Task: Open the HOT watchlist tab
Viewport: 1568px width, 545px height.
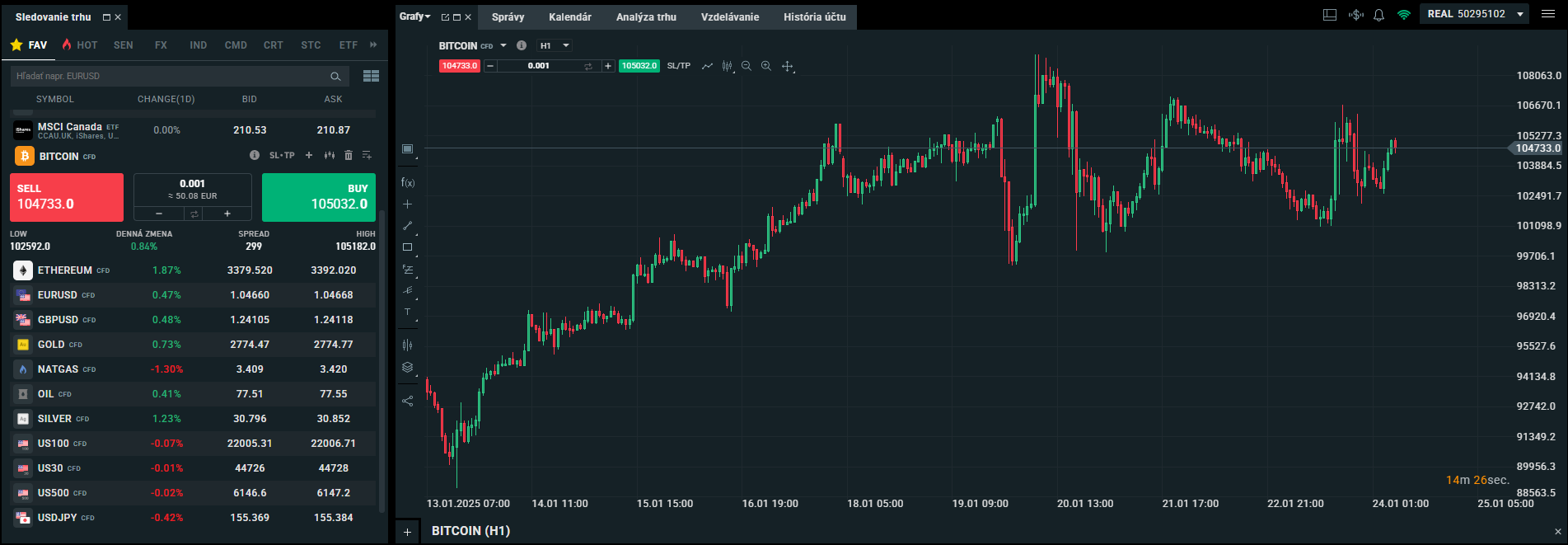Action: point(80,45)
